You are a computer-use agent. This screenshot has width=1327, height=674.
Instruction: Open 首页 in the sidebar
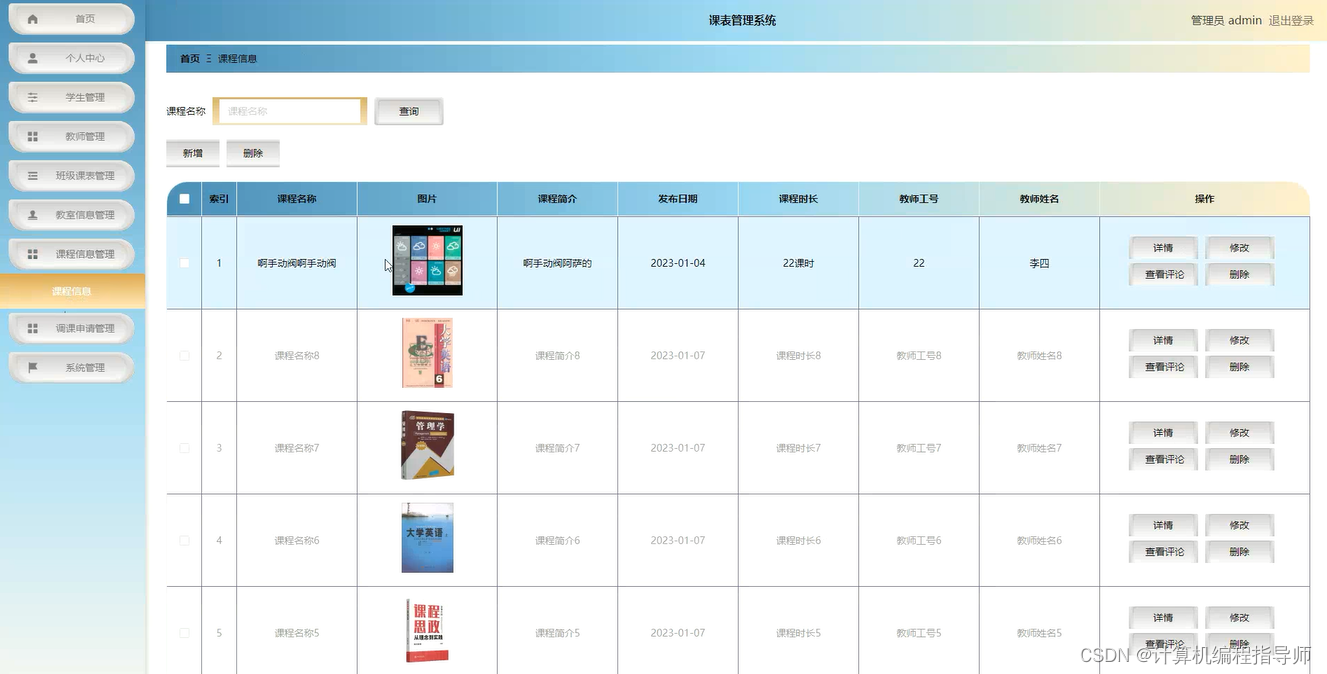pyautogui.click(x=71, y=19)
